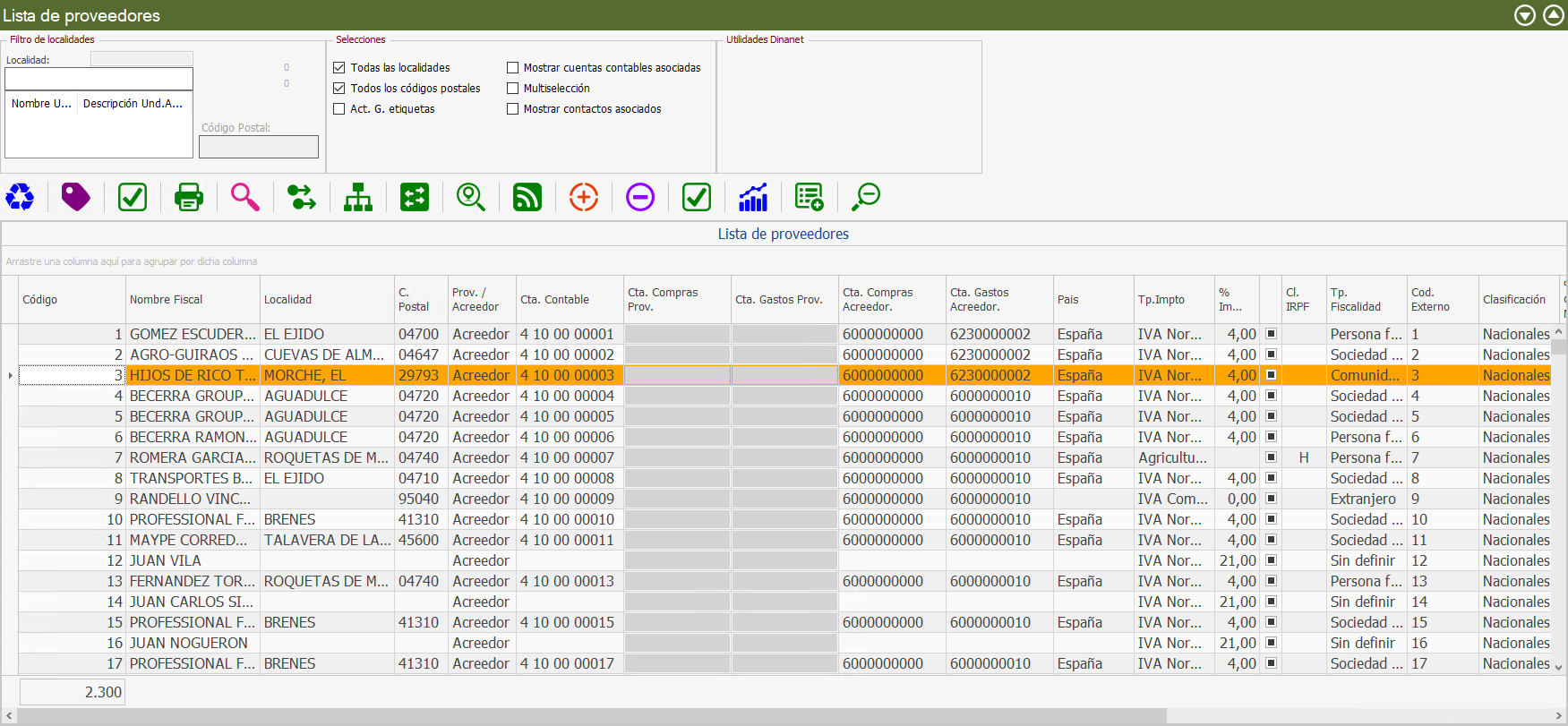Click the green list with plus icon
Screen dimensions: 1568x726
click(810, 197)
